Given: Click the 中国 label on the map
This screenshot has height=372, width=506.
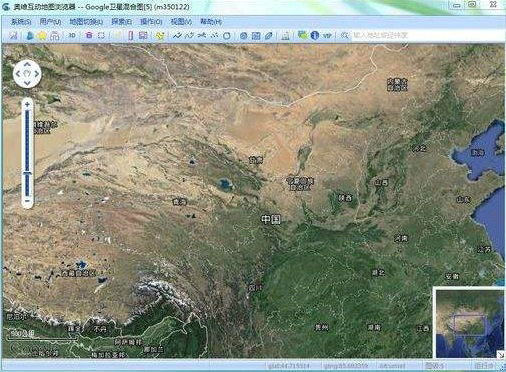Looking at the screenshot, I should [271, 220].
